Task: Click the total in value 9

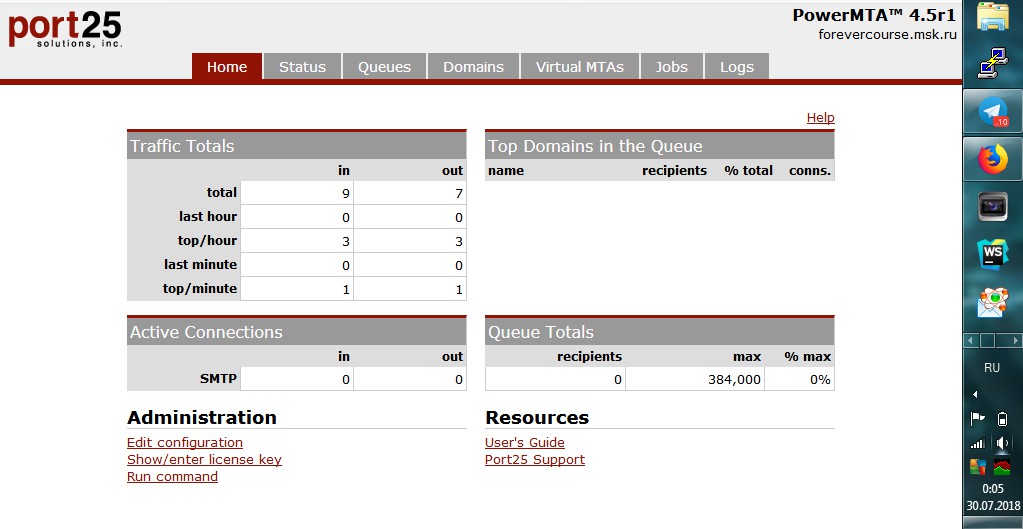Action: [x=346, y=193]
